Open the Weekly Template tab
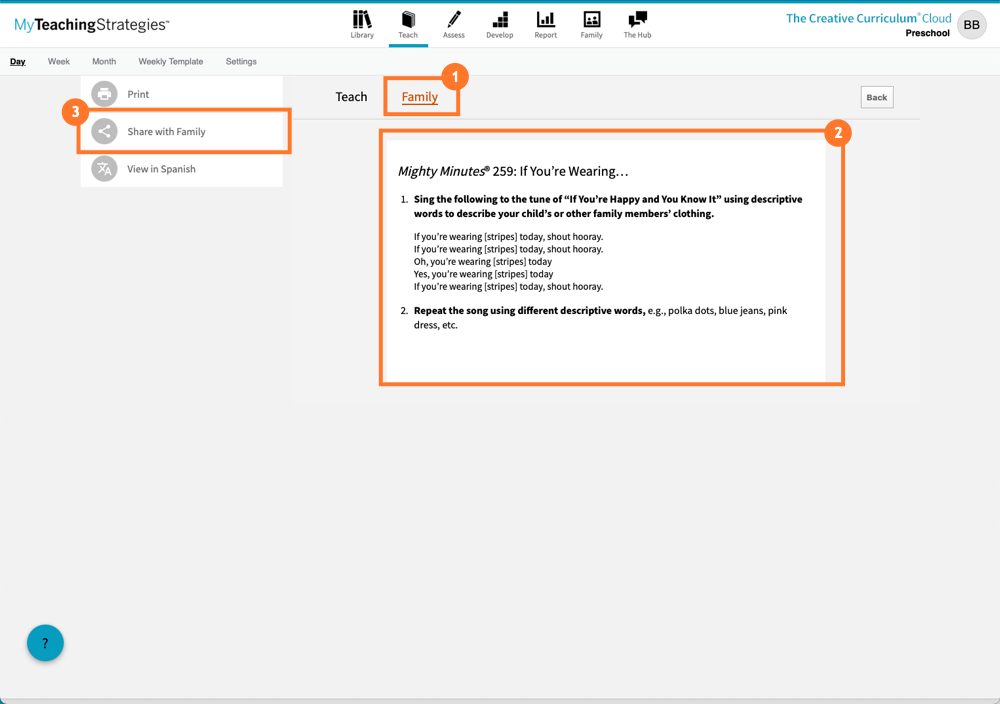Screen dimensions: 1000x704 point(170,61)
